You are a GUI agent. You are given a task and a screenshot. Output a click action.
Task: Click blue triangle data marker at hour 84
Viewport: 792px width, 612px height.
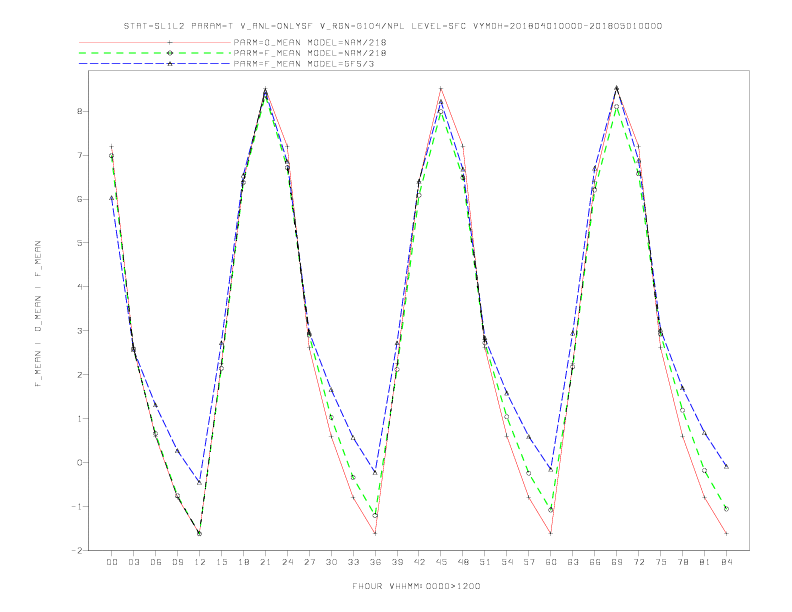[726, 467]
